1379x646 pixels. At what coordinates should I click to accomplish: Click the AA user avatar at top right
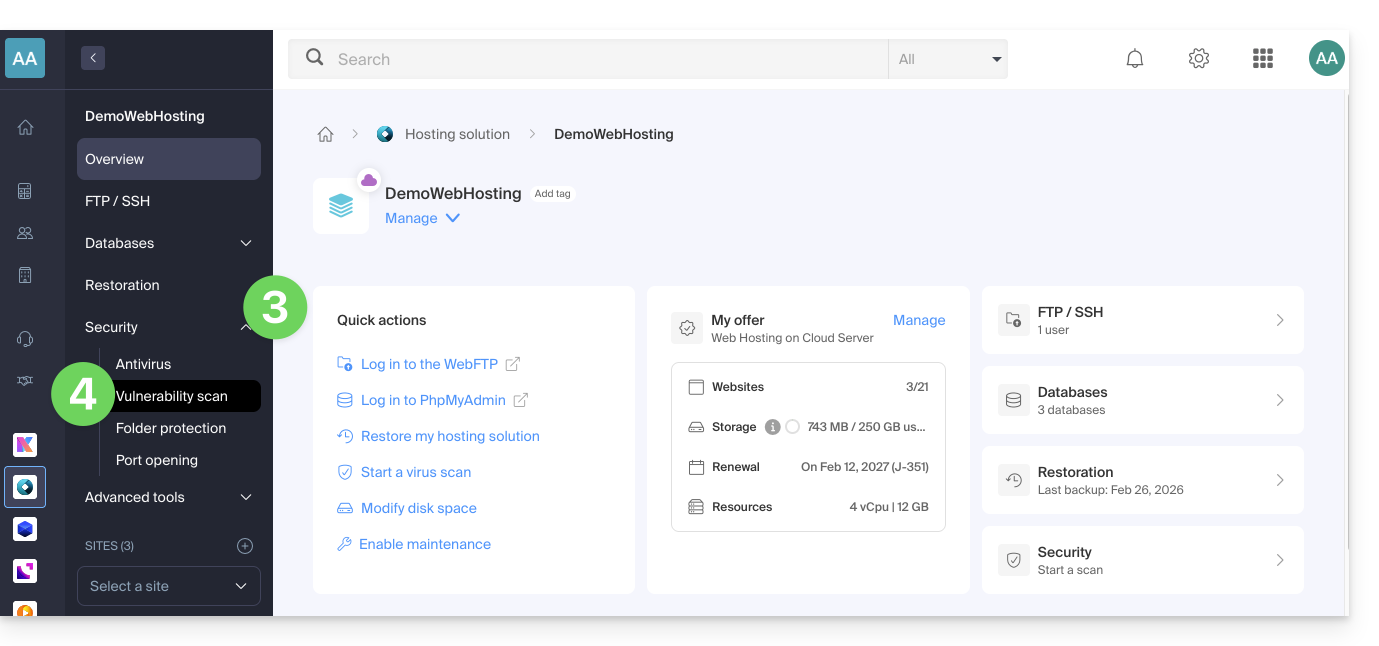[x=1326, y=59]
